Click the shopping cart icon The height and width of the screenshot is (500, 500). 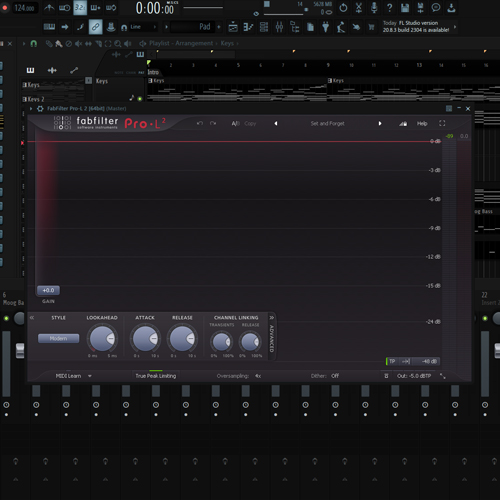coord(371,27)
